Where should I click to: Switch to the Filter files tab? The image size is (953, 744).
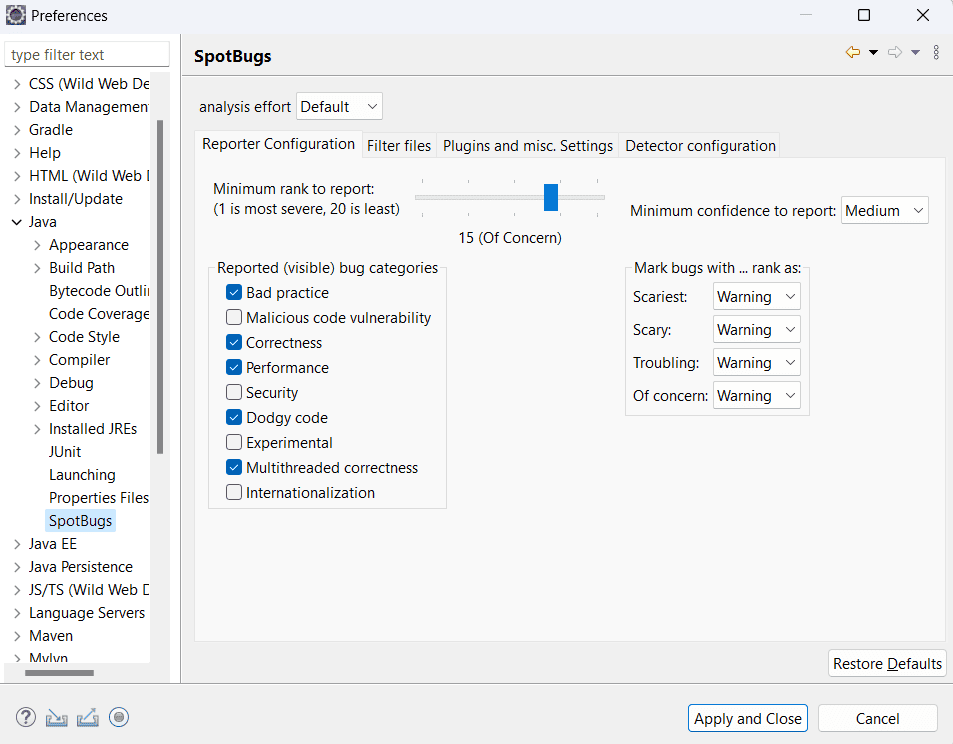click(399, 146)
